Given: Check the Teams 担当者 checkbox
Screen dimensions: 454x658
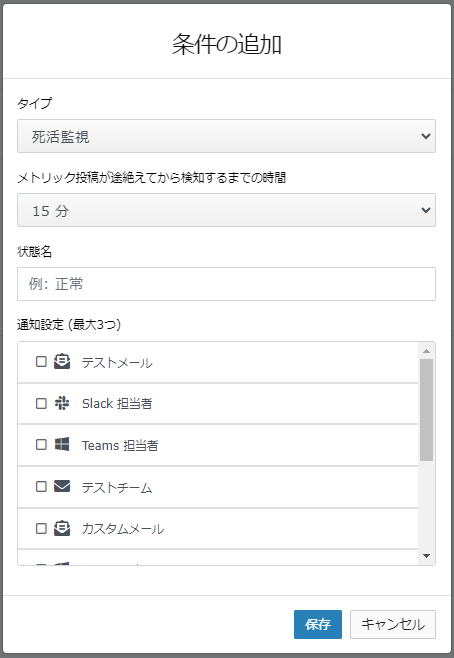Looking at the screenshot, I should point(41,444).
